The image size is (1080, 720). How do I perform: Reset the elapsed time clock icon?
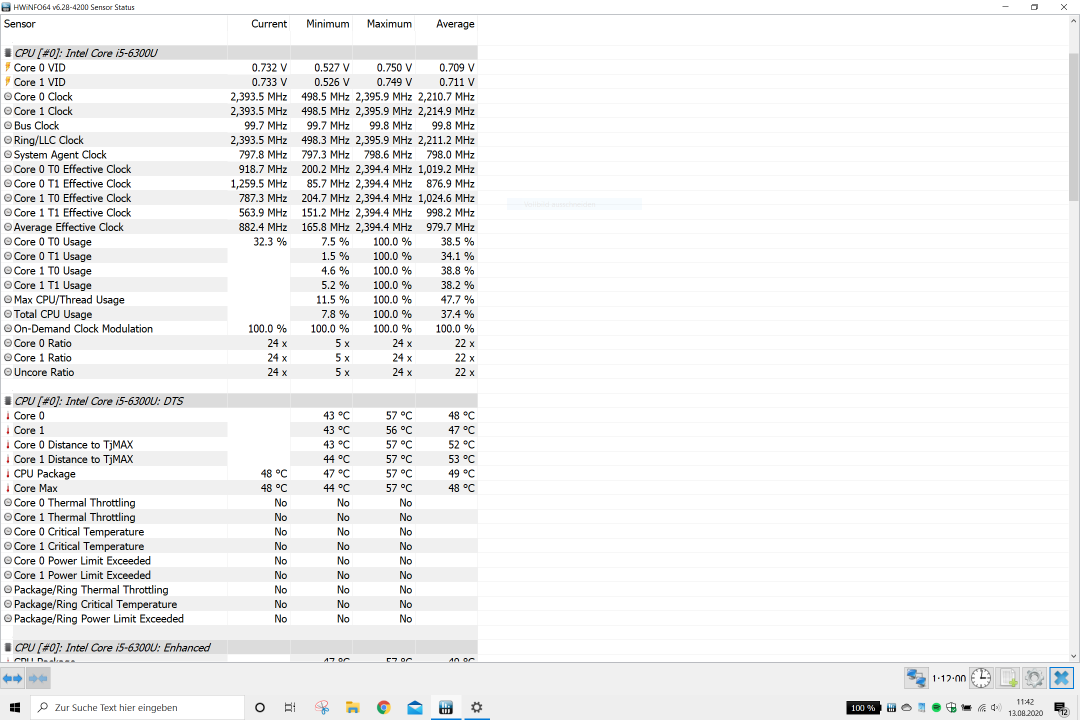[981, 678]
